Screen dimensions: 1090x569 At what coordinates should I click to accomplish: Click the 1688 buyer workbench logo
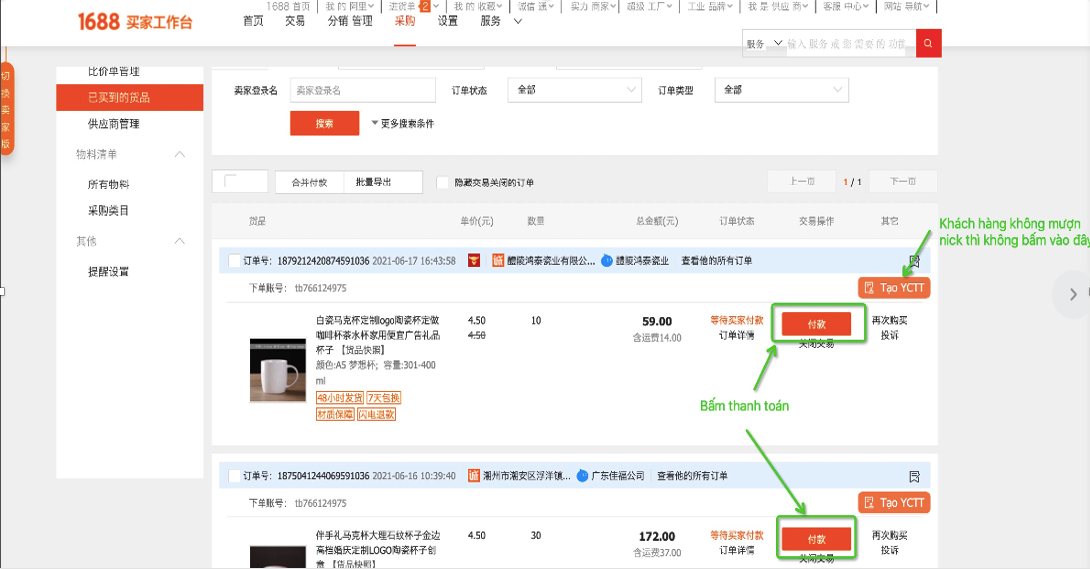pyautogui.click(x=135, y=22)
